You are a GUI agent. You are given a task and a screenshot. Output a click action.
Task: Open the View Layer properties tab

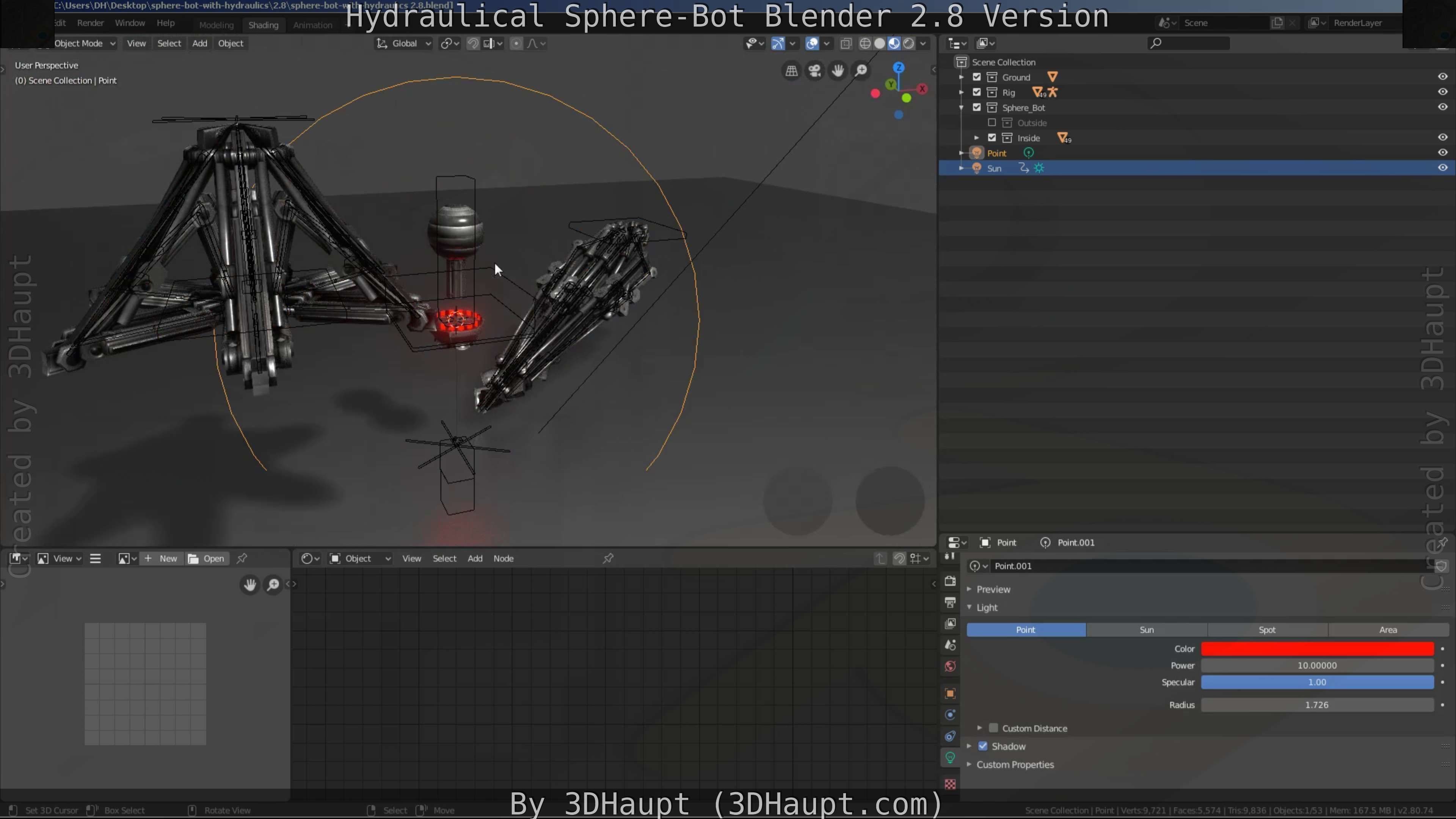click(950, 623)
